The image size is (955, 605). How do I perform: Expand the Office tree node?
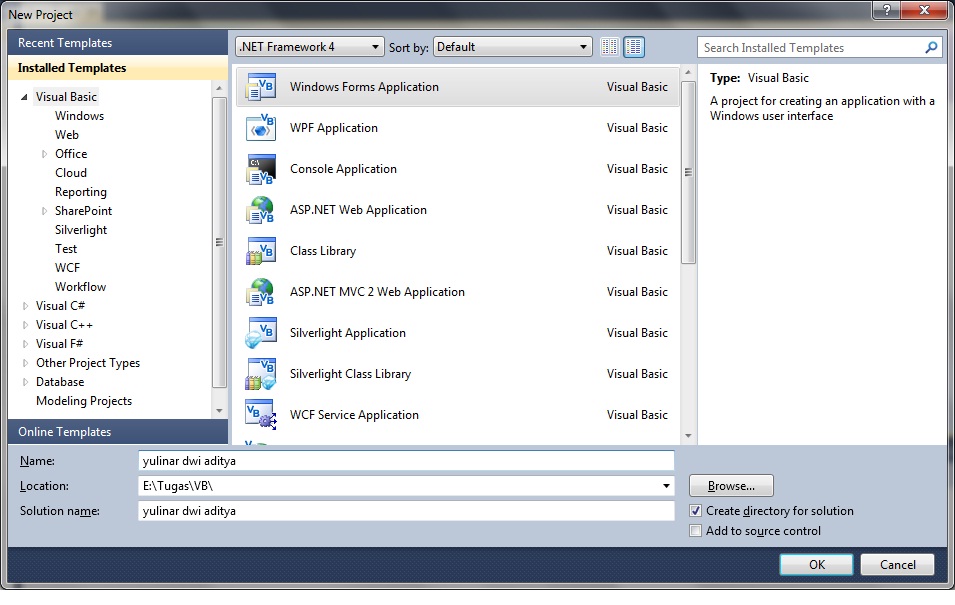pos(44,154)
